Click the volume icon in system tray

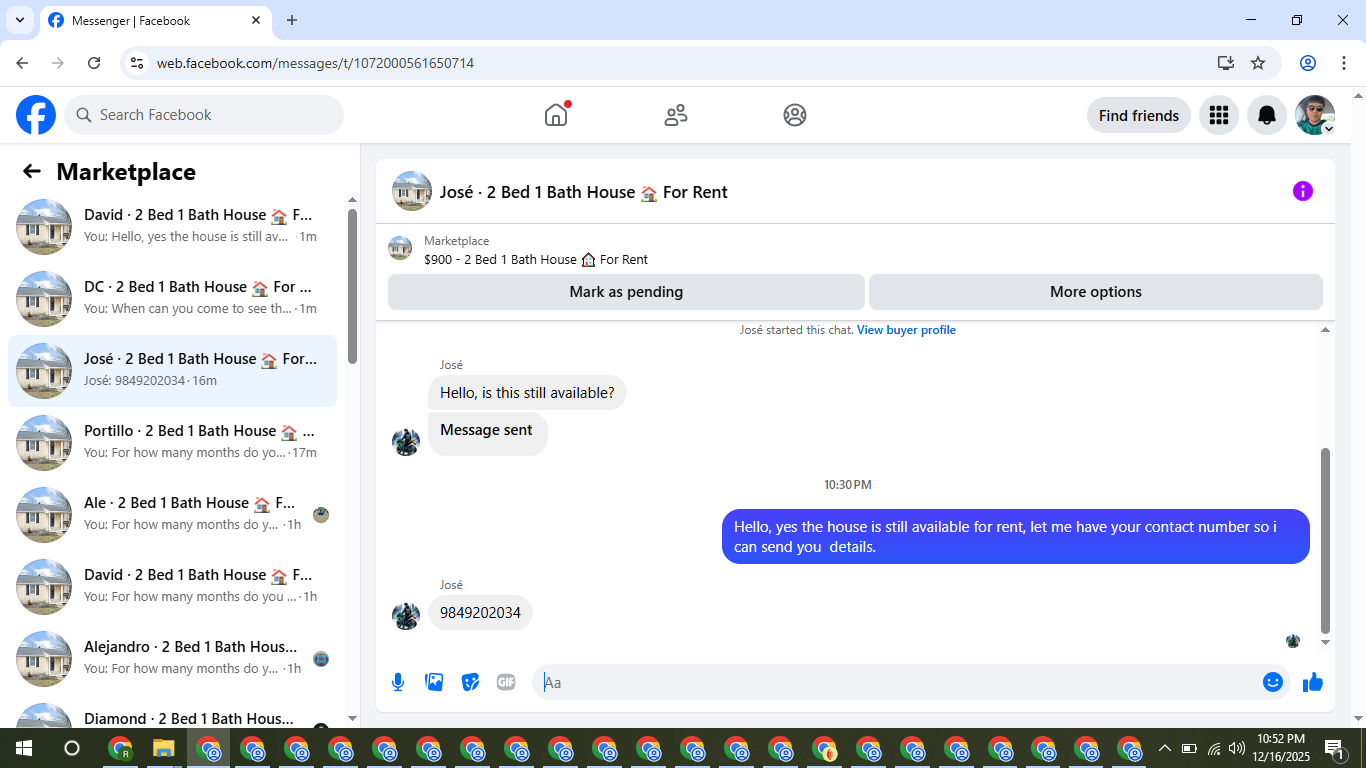coord(1237,748)
